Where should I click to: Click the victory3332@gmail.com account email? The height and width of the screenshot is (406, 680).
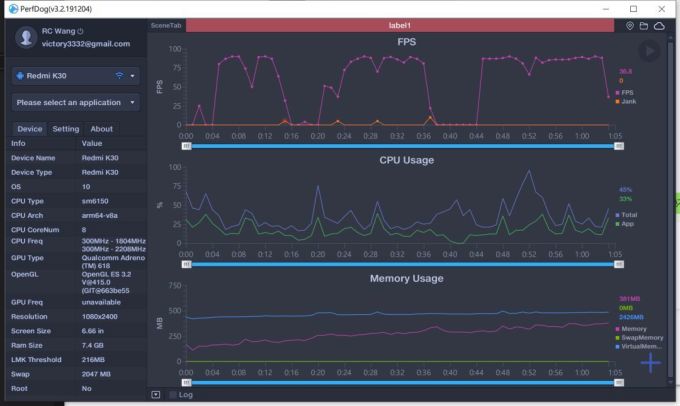(x=86, y=44)
